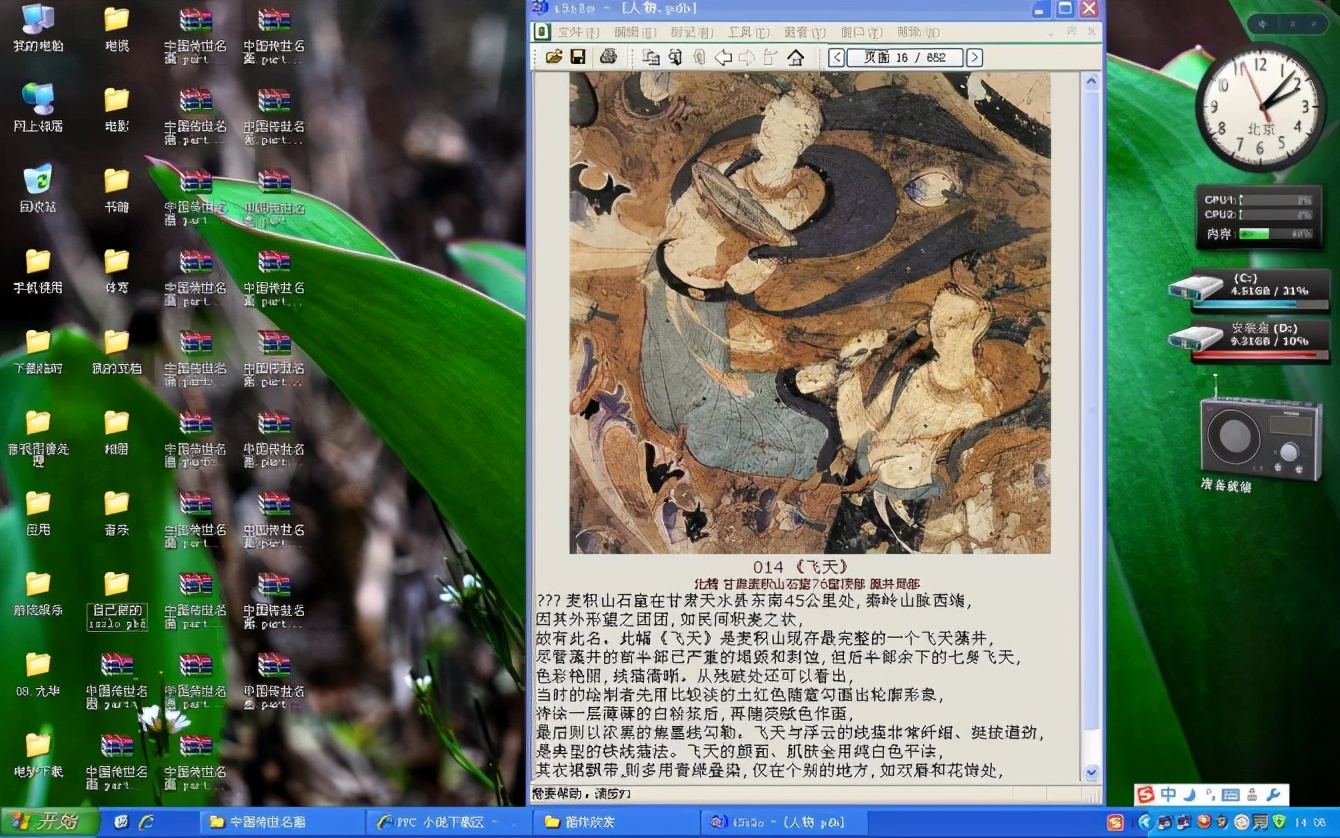Click the Home icon in iSilo toolbar

click(x=795, y=57)
